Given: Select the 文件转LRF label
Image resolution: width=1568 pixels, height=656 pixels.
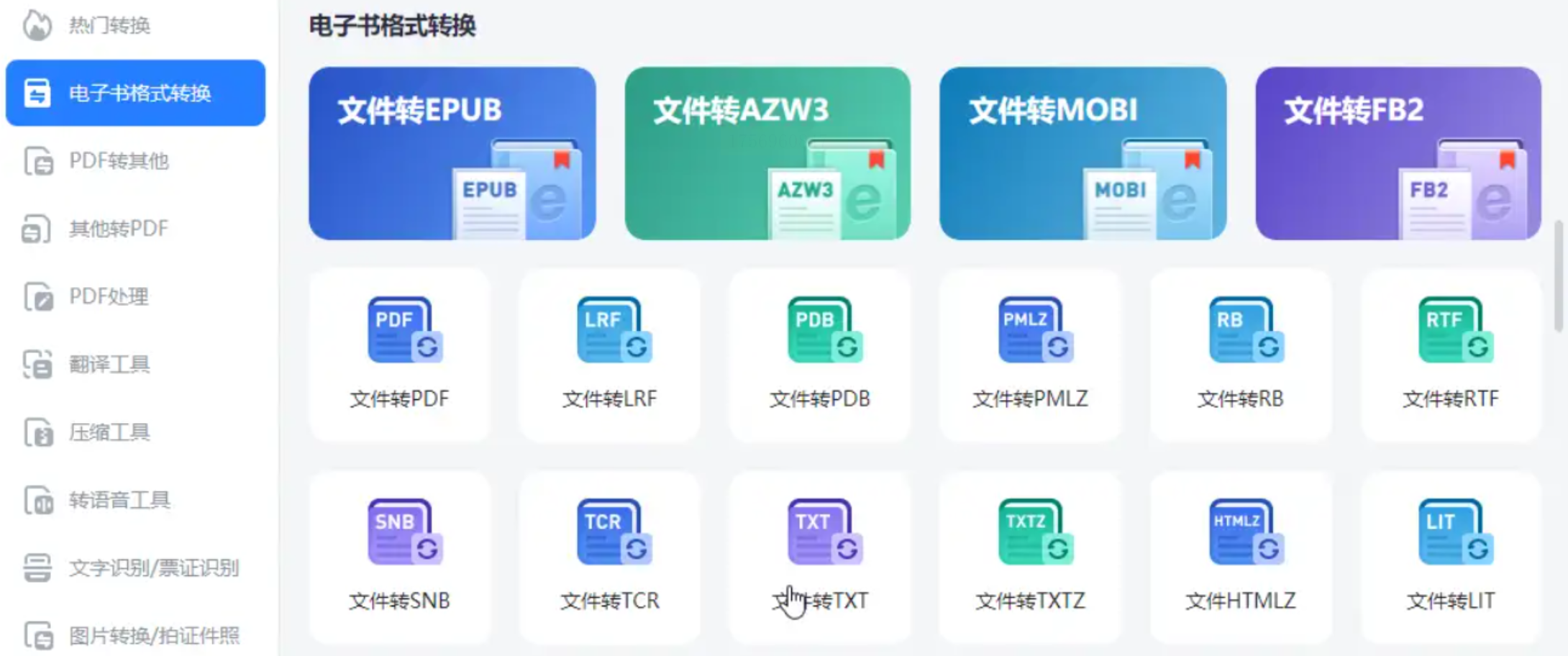Looking at the screenshot, I should (x=609, y=398).
